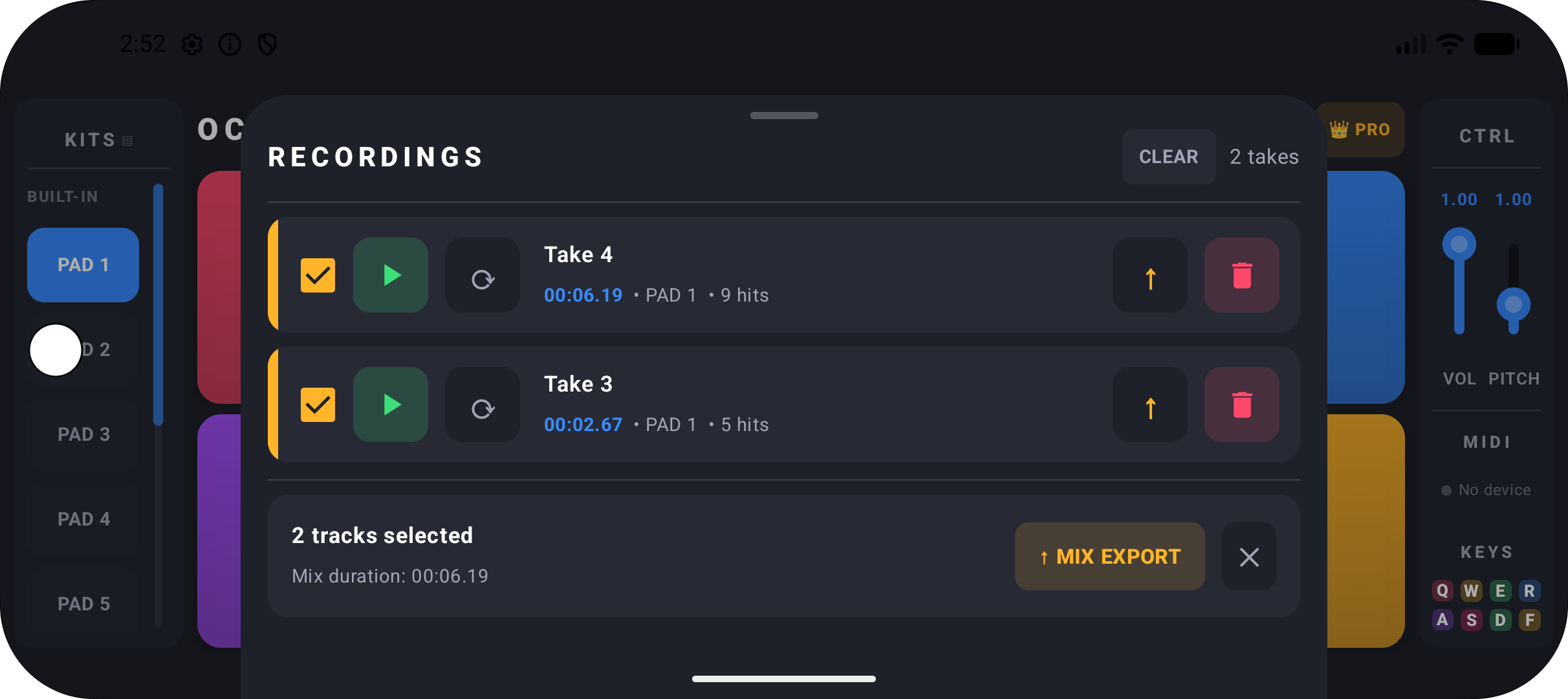The image size is (1568, 699).
Task: Select PAD 3 kit
Action: tap(83, 434)
